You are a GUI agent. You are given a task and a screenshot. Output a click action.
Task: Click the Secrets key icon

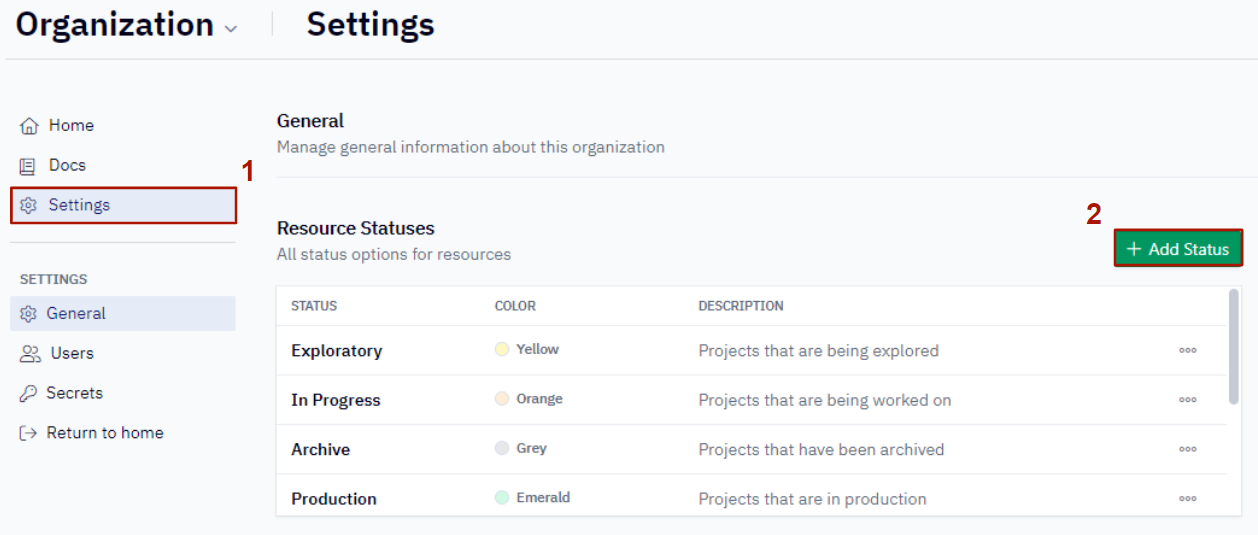pos(29,393)
